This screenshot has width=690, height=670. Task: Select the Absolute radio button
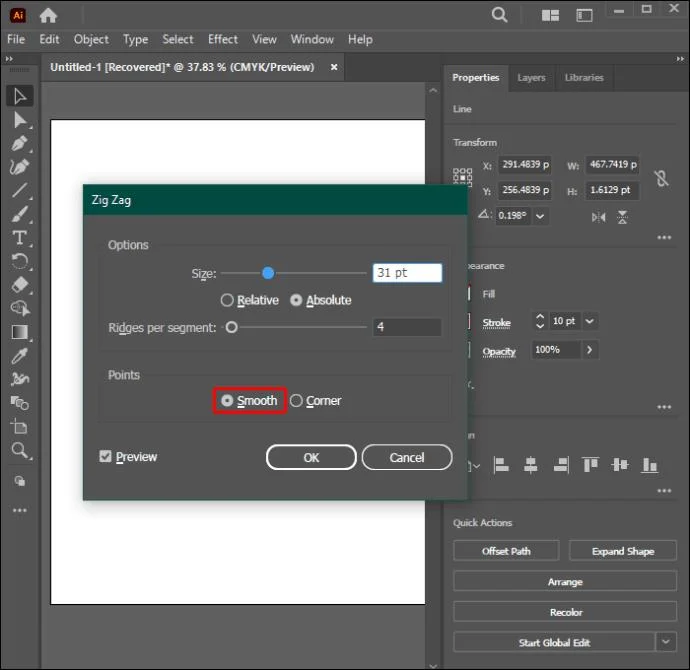[x=296, y=300]
